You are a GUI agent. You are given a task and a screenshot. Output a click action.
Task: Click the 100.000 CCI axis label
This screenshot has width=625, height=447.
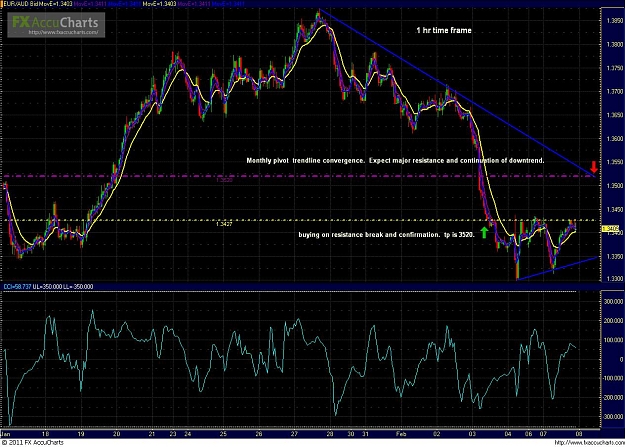[x=615, y=340]
